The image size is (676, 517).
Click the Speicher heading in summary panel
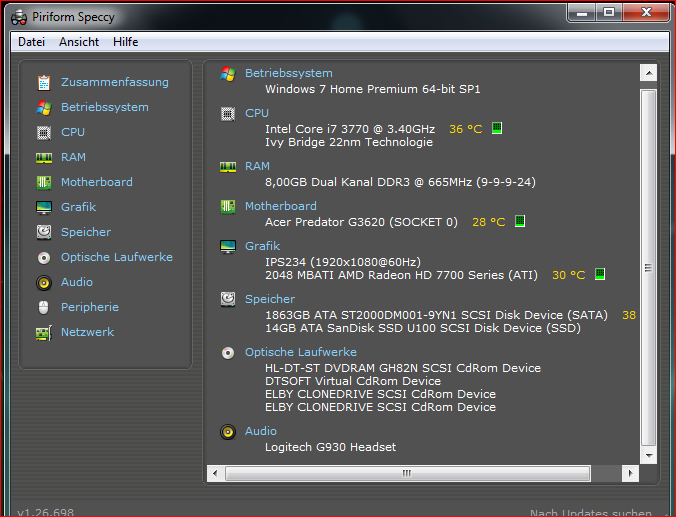[270, 299]
